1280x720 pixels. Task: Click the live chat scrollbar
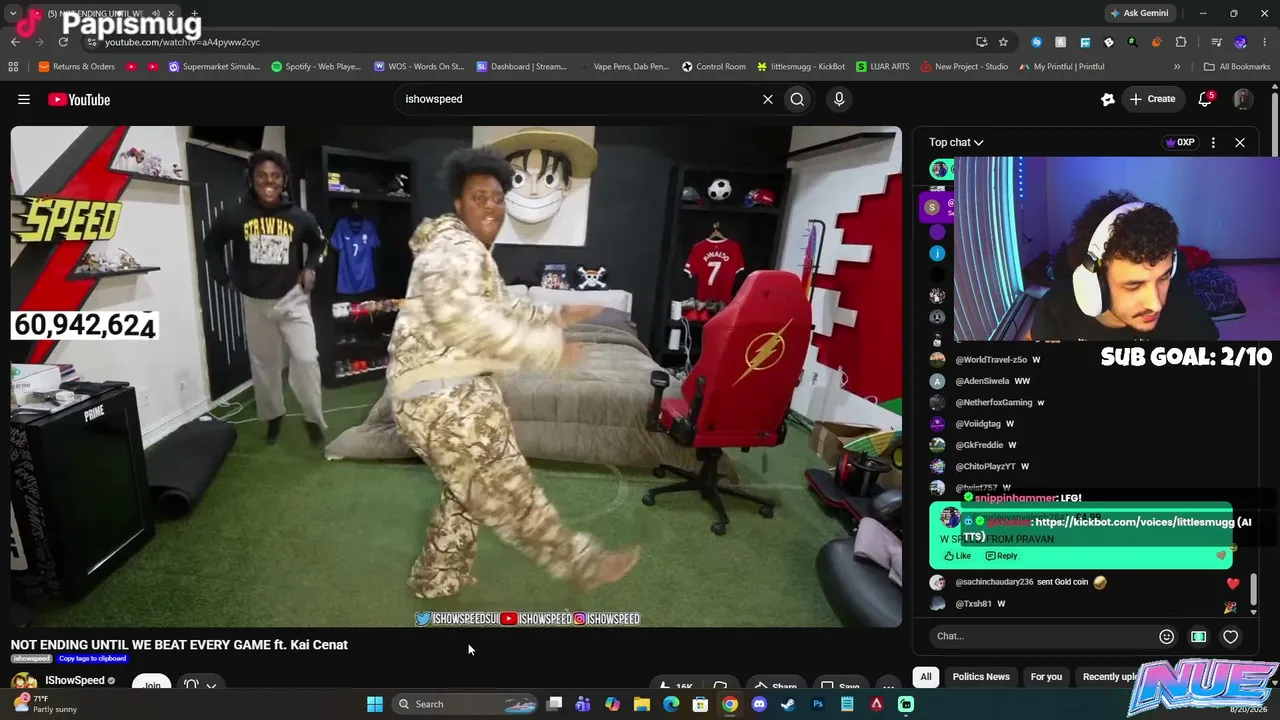click(1252, 590)
